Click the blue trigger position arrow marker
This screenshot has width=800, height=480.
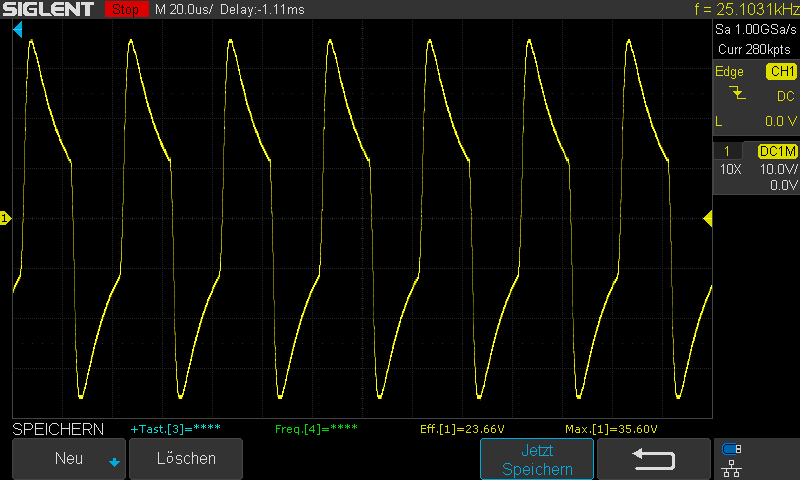pyautogui.click(x=18, y=30)
